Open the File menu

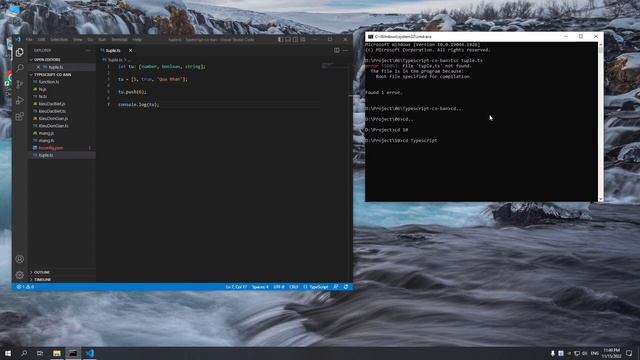[29, 40]
